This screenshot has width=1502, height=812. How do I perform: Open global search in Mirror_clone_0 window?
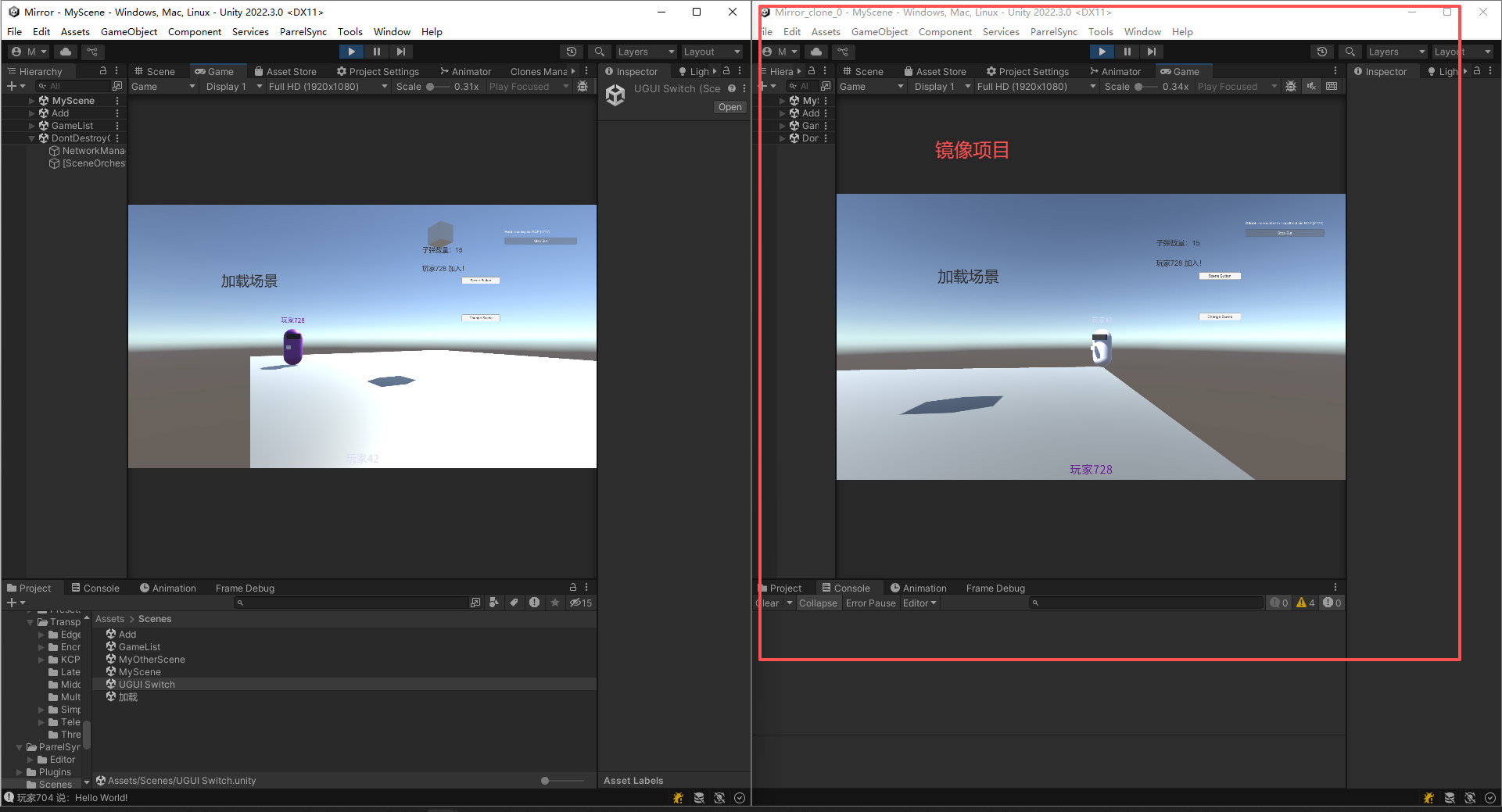tap(1350, 52)
